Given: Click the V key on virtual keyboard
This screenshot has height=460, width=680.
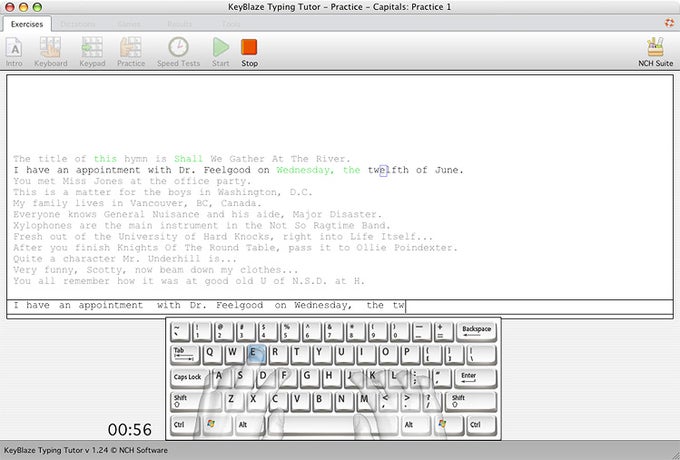Looking at the screenshot, I should tap(299, 401).
